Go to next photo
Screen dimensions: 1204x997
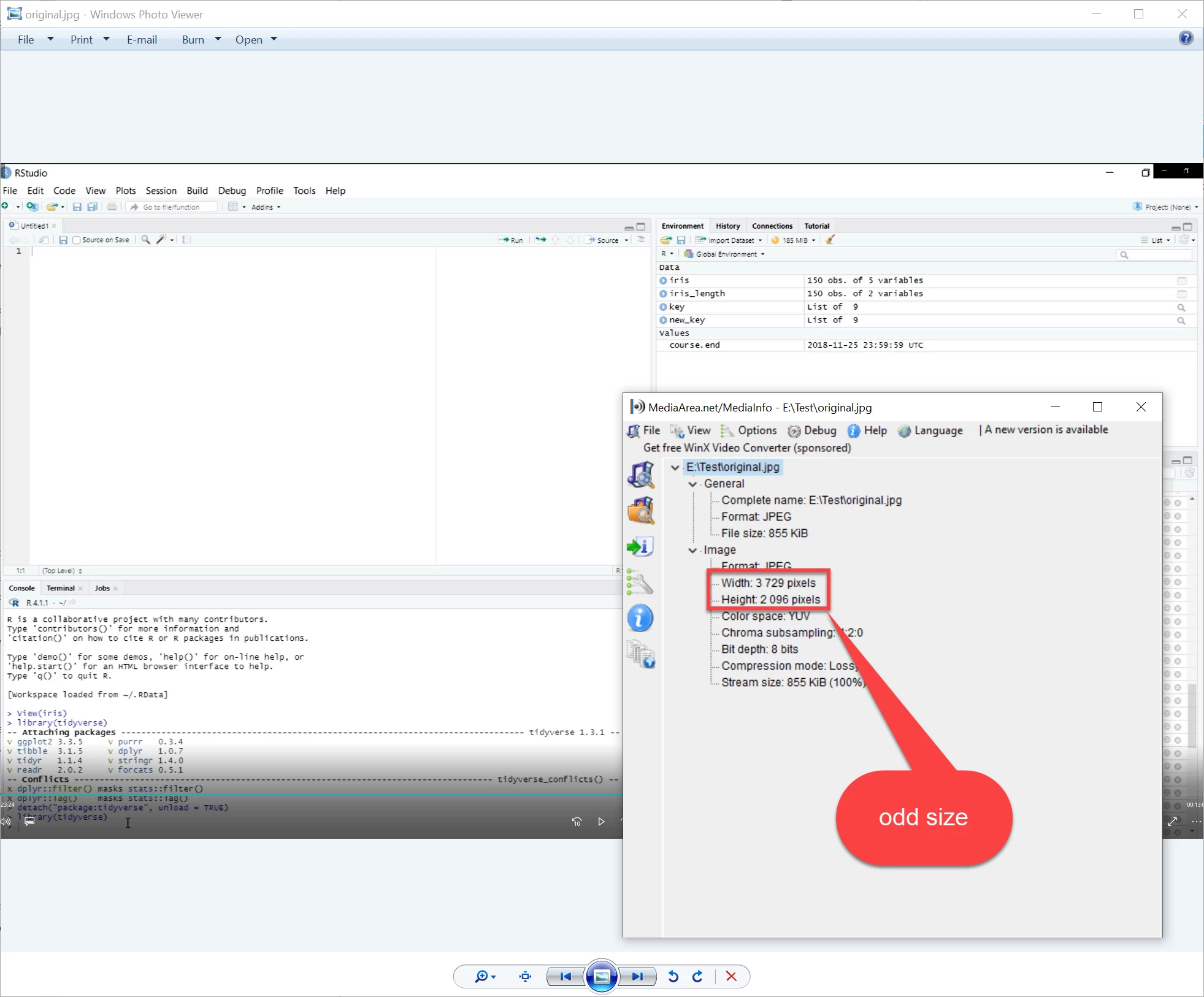pos(637,976)
